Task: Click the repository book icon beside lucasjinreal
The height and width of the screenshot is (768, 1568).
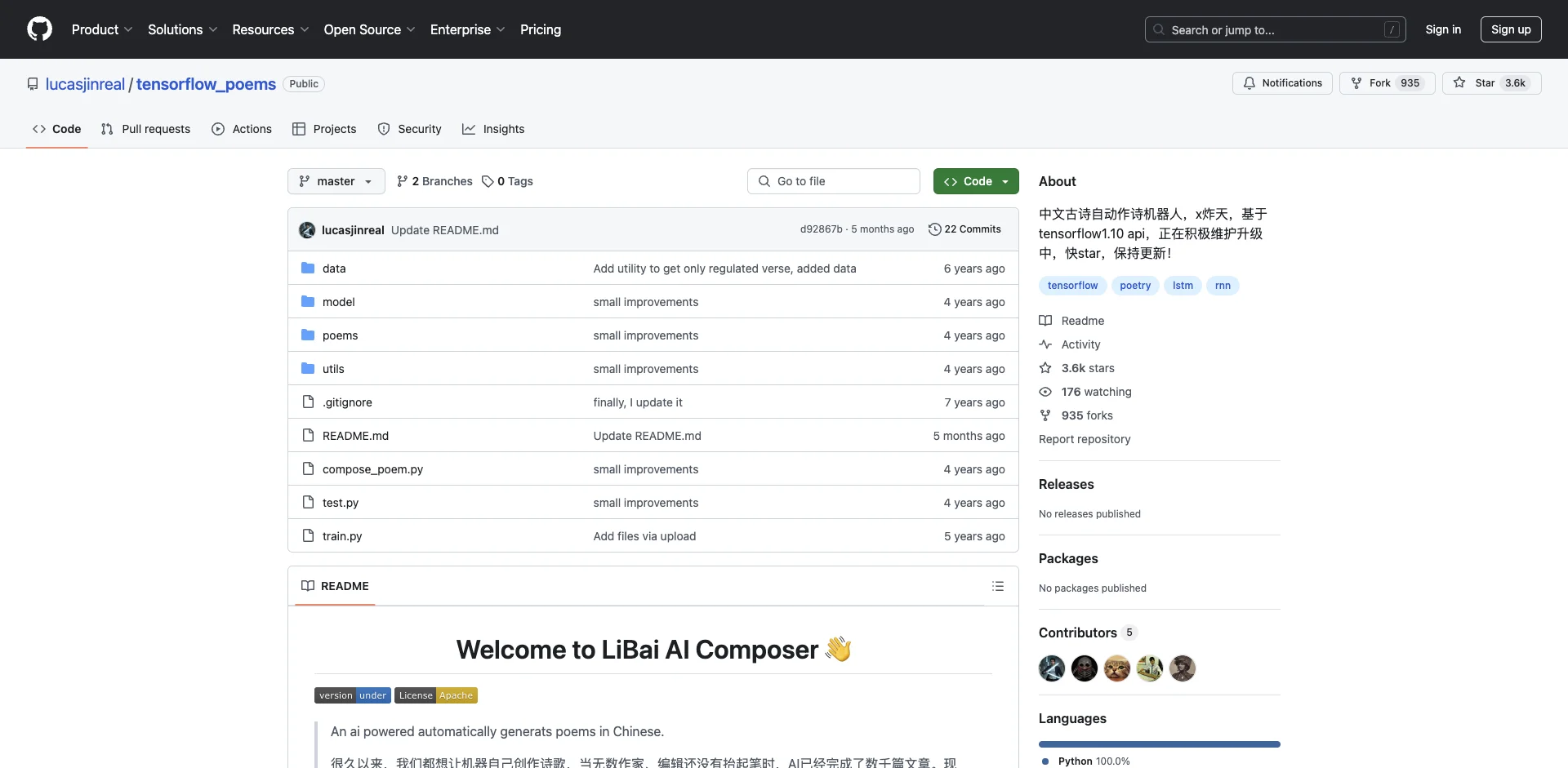Action: [x=33, y=84]
